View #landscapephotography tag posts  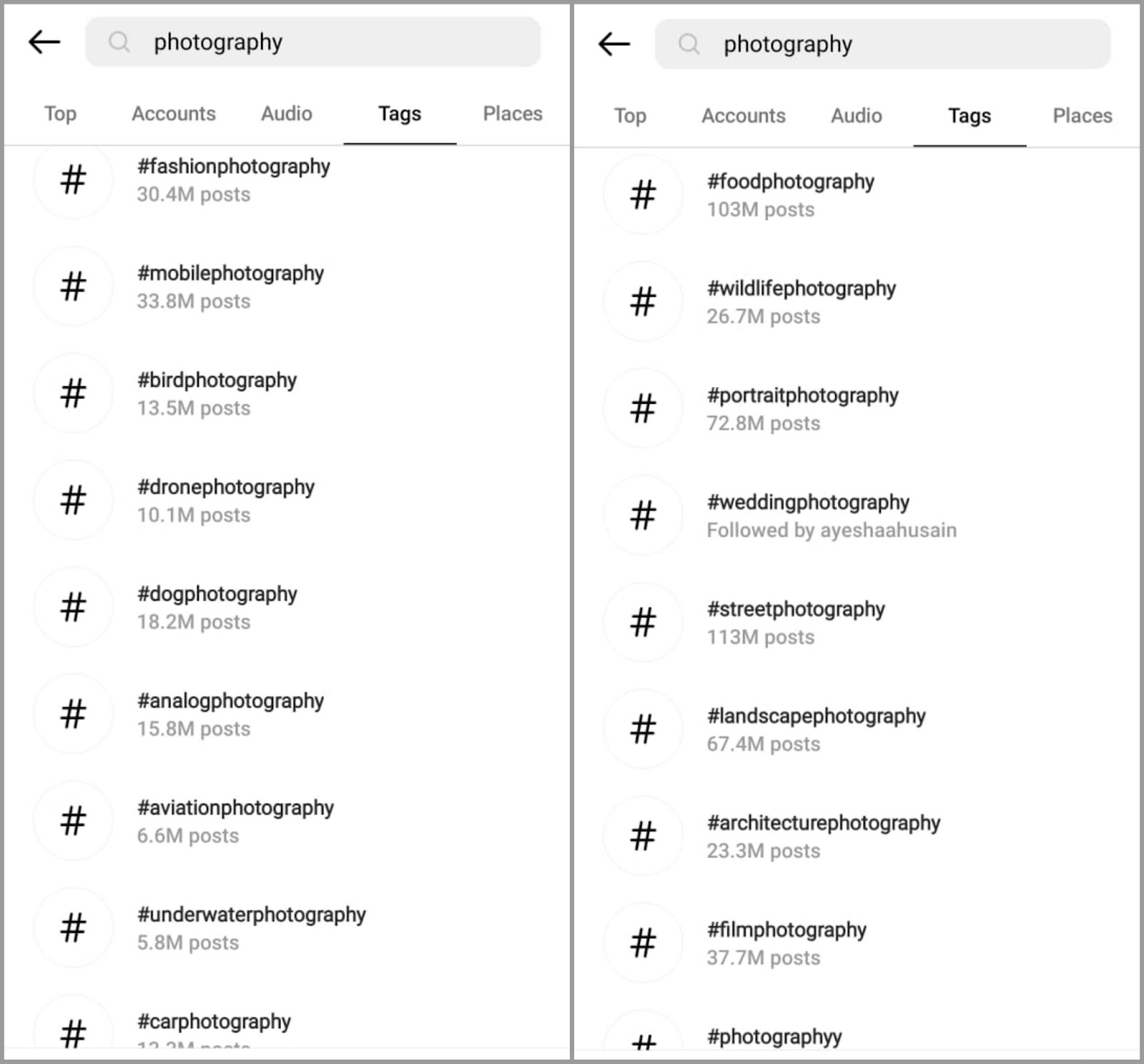click(x=816, y=729)
